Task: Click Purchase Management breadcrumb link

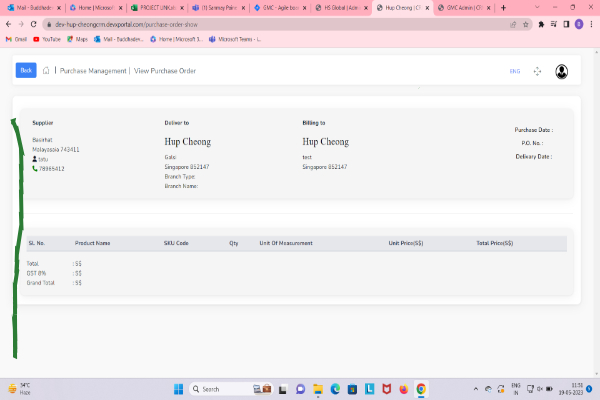Action: pos(93,71)
